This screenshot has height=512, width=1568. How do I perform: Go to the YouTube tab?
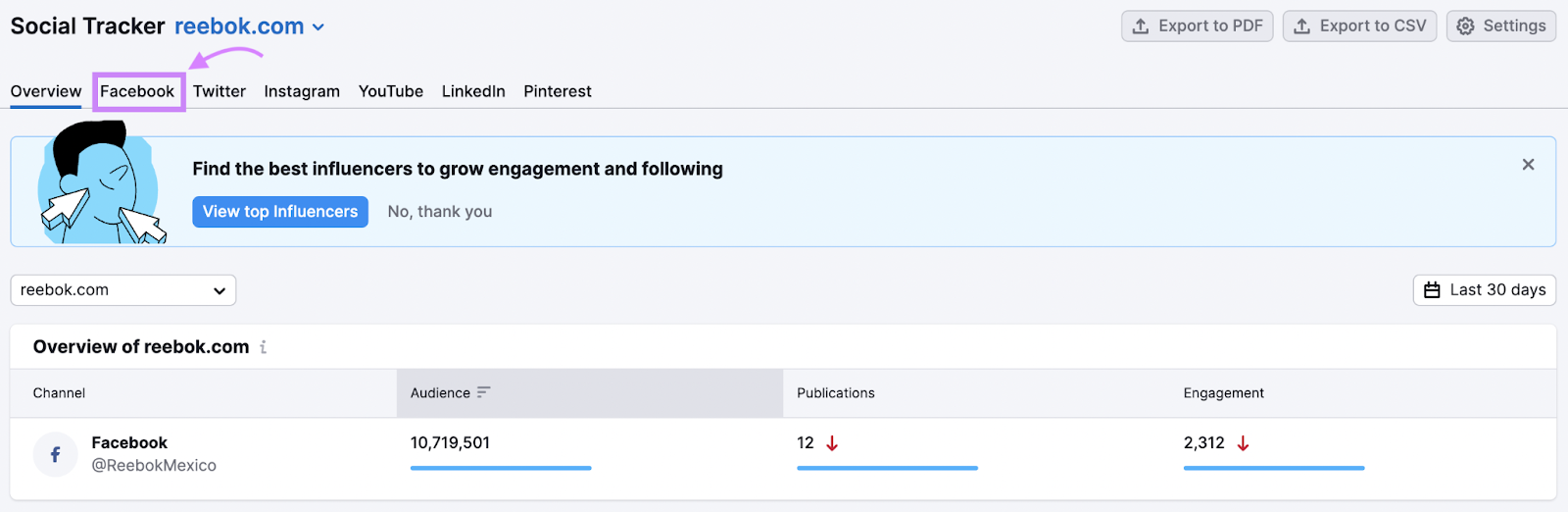pyautogui.click(x=390, y=91)
